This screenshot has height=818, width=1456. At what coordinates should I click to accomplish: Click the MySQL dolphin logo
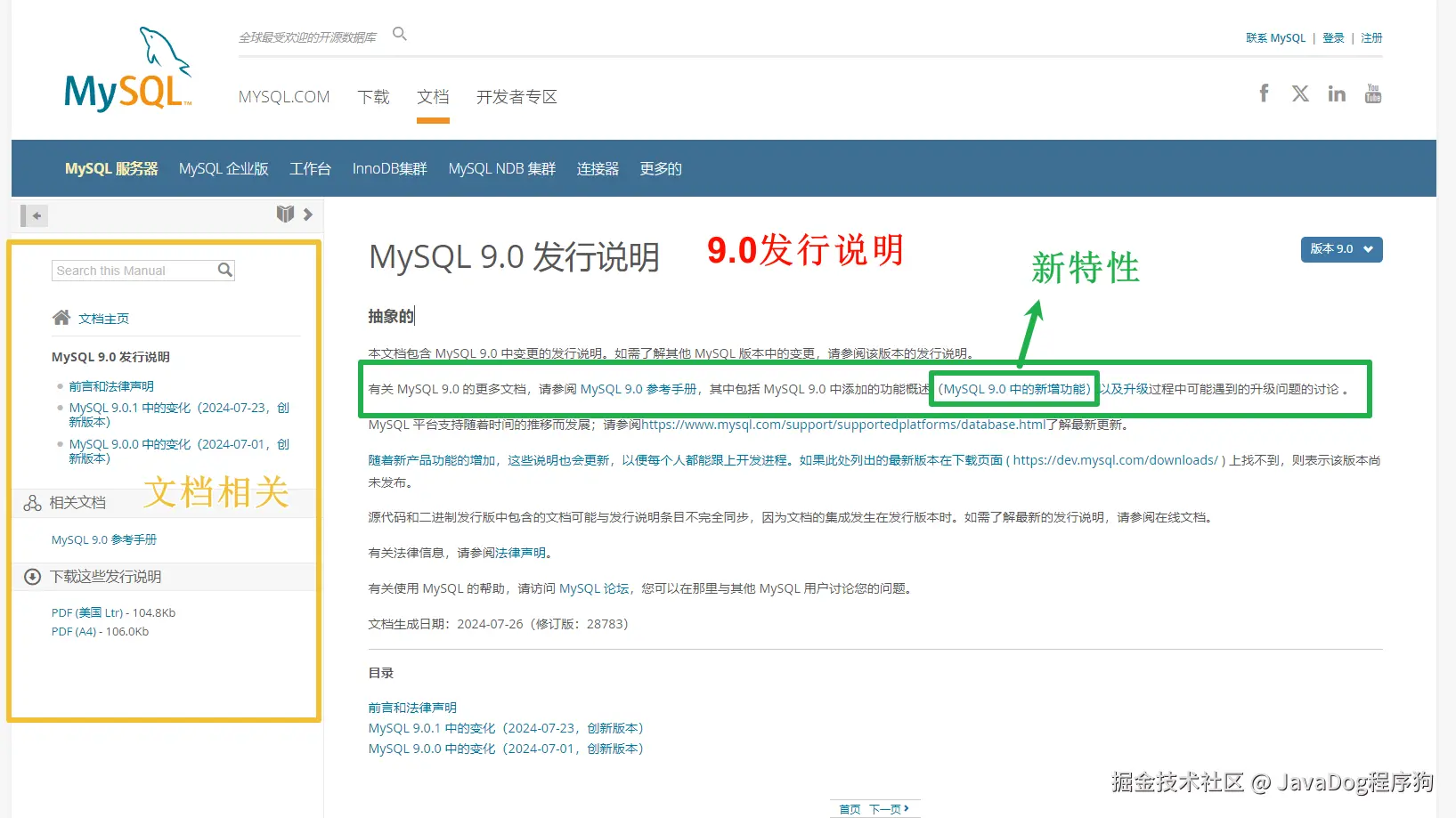click(127, 69)
